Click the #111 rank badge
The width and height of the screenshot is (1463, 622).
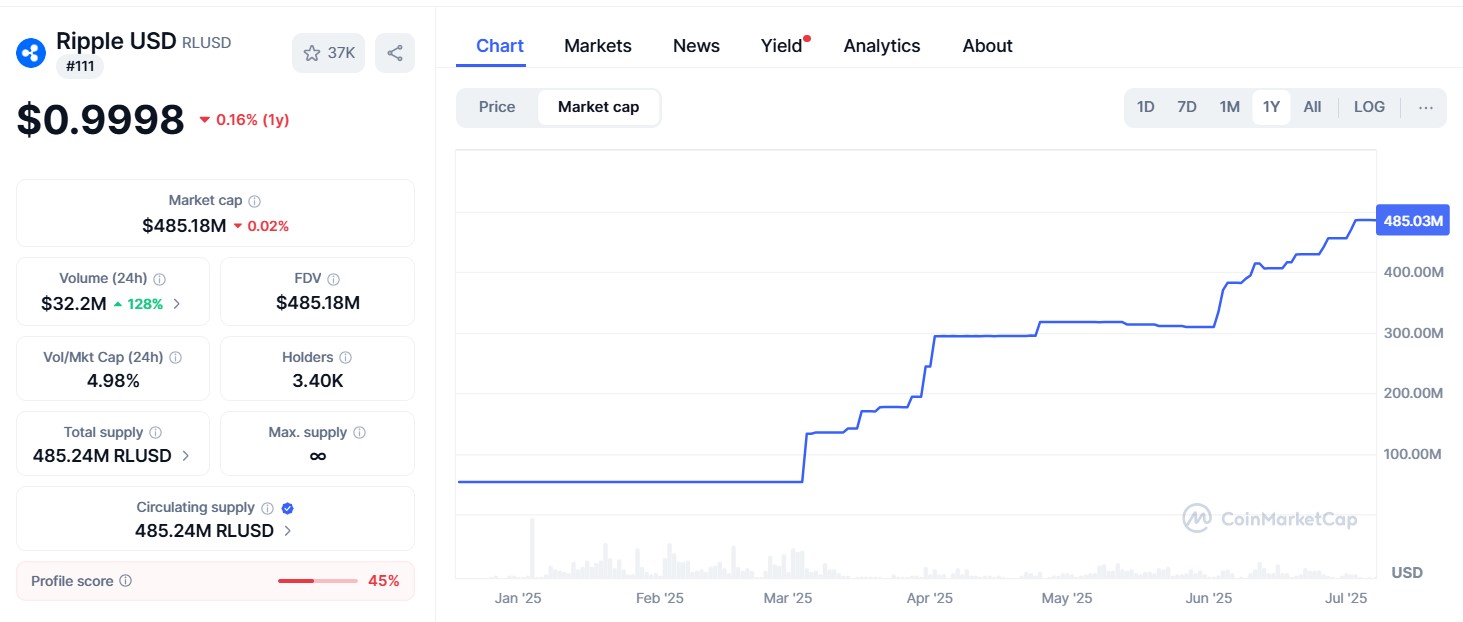coord(80,66)
